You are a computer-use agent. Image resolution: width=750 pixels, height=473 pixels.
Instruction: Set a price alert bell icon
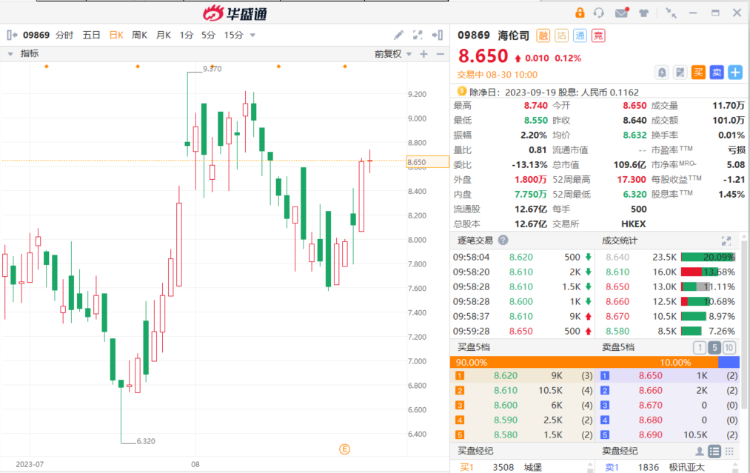[x=662, y=73]
